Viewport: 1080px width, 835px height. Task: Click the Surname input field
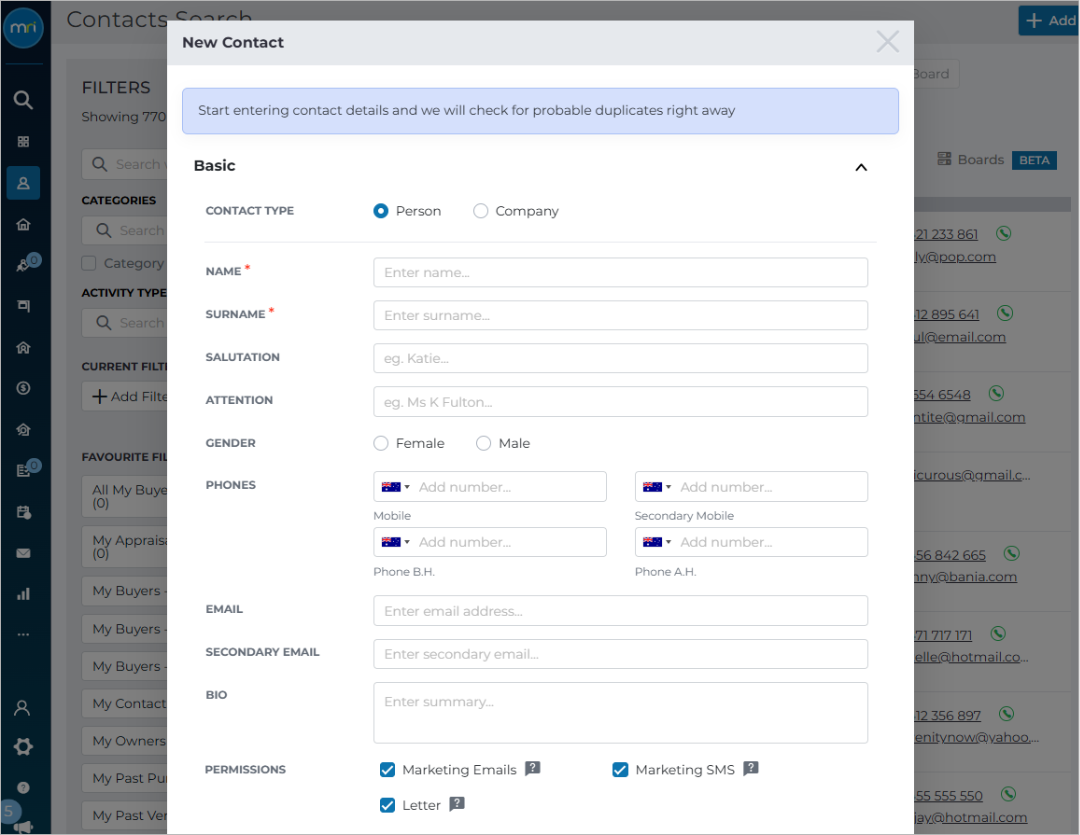coord(621,316)
